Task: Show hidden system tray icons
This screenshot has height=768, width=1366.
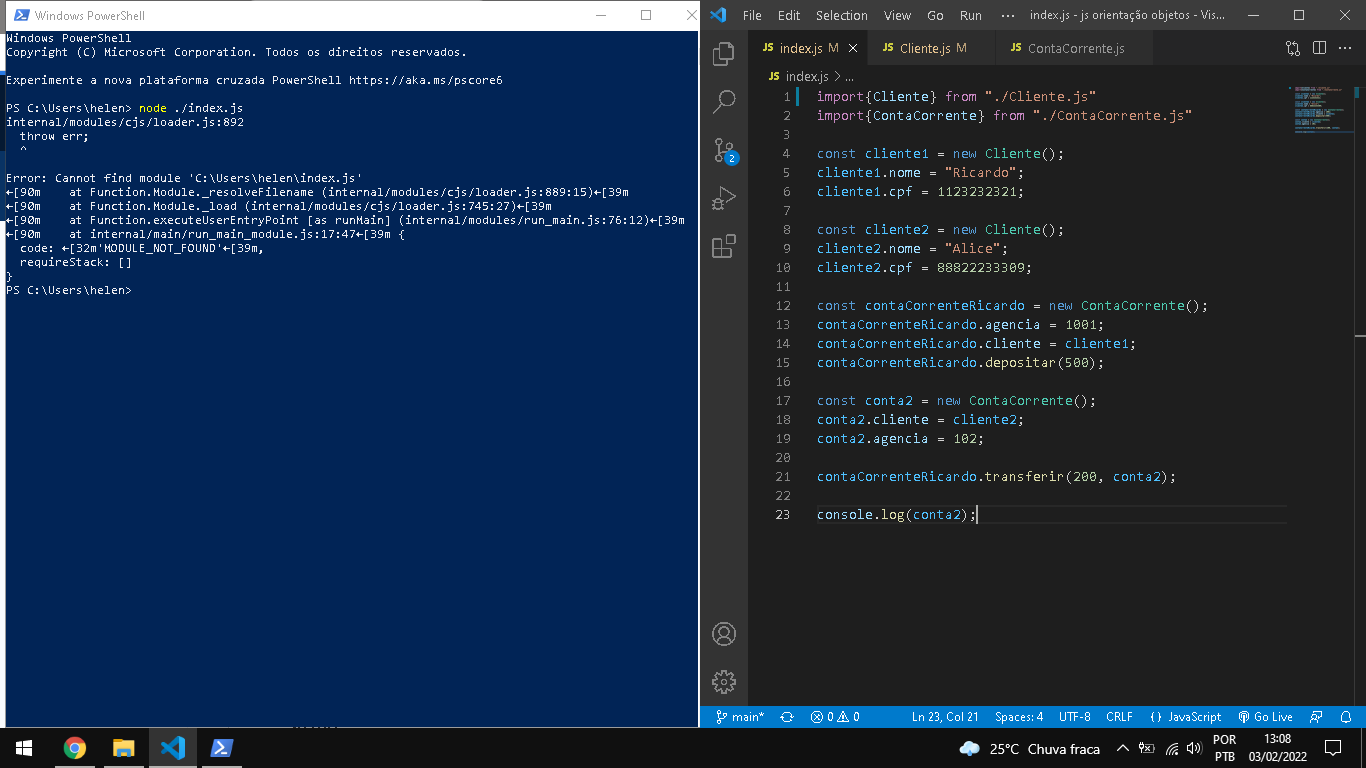Action: click(1123, 748)
